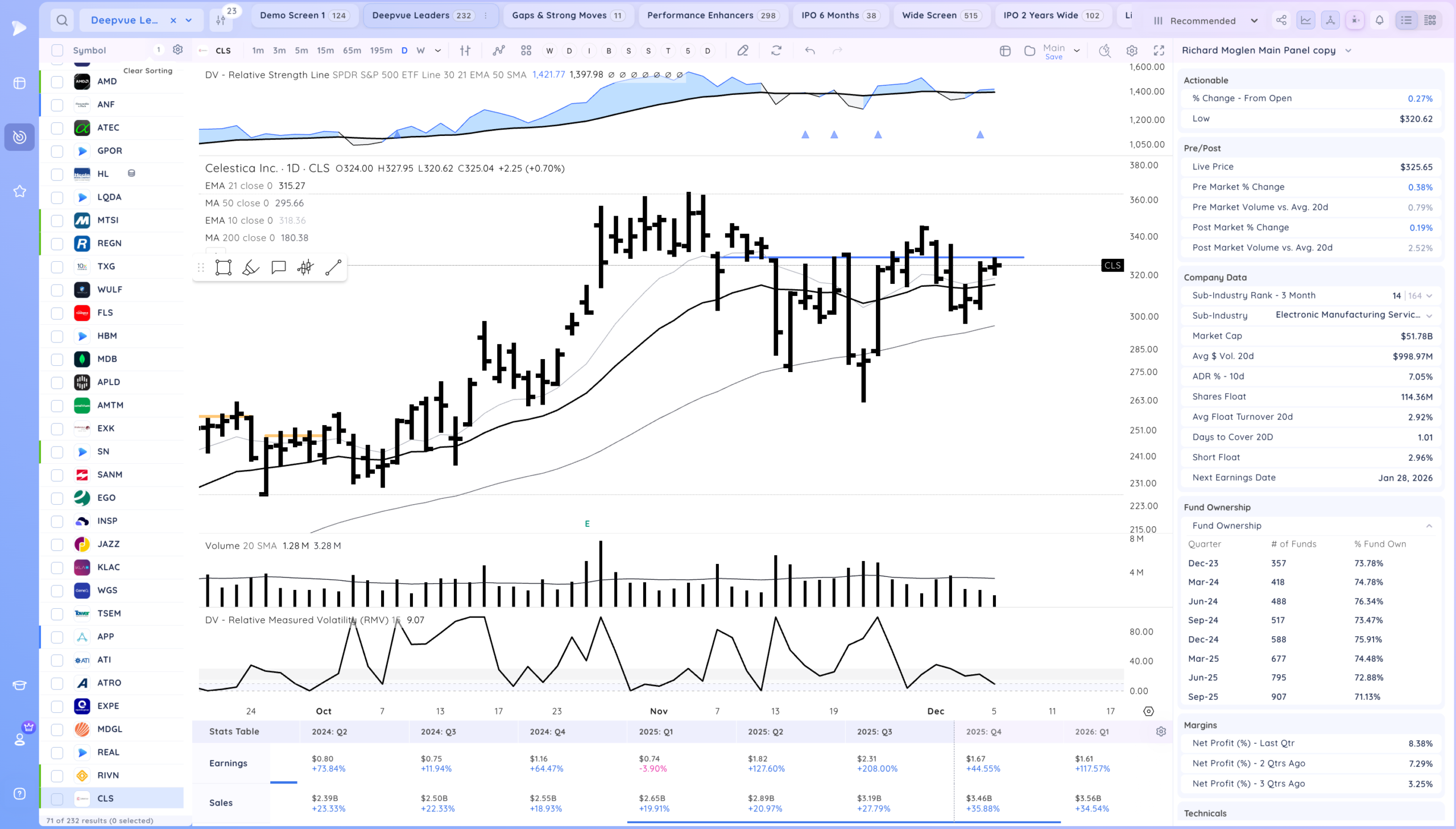Click the search magnifier icon
The height and width of the screenshot is (829, 1456).
[62, 20]
